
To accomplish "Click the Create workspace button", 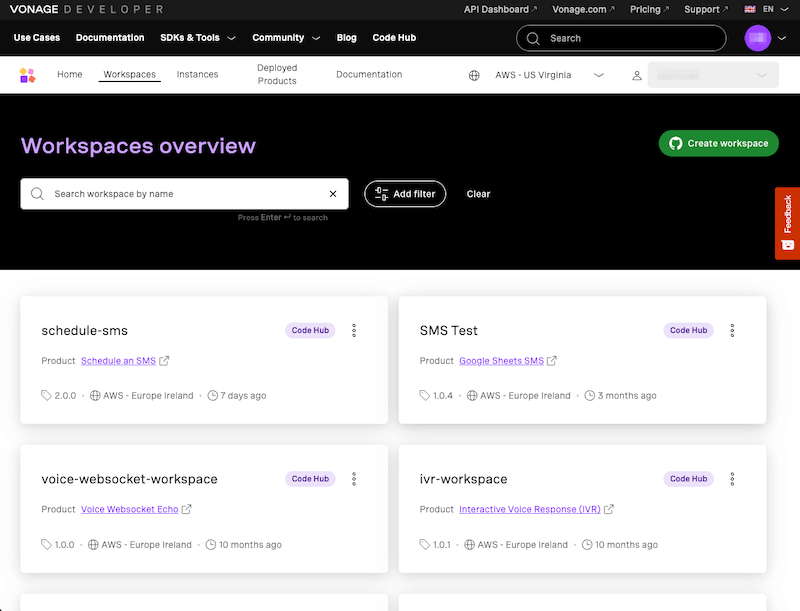I will pyautogui.click(x=718, y=143).
